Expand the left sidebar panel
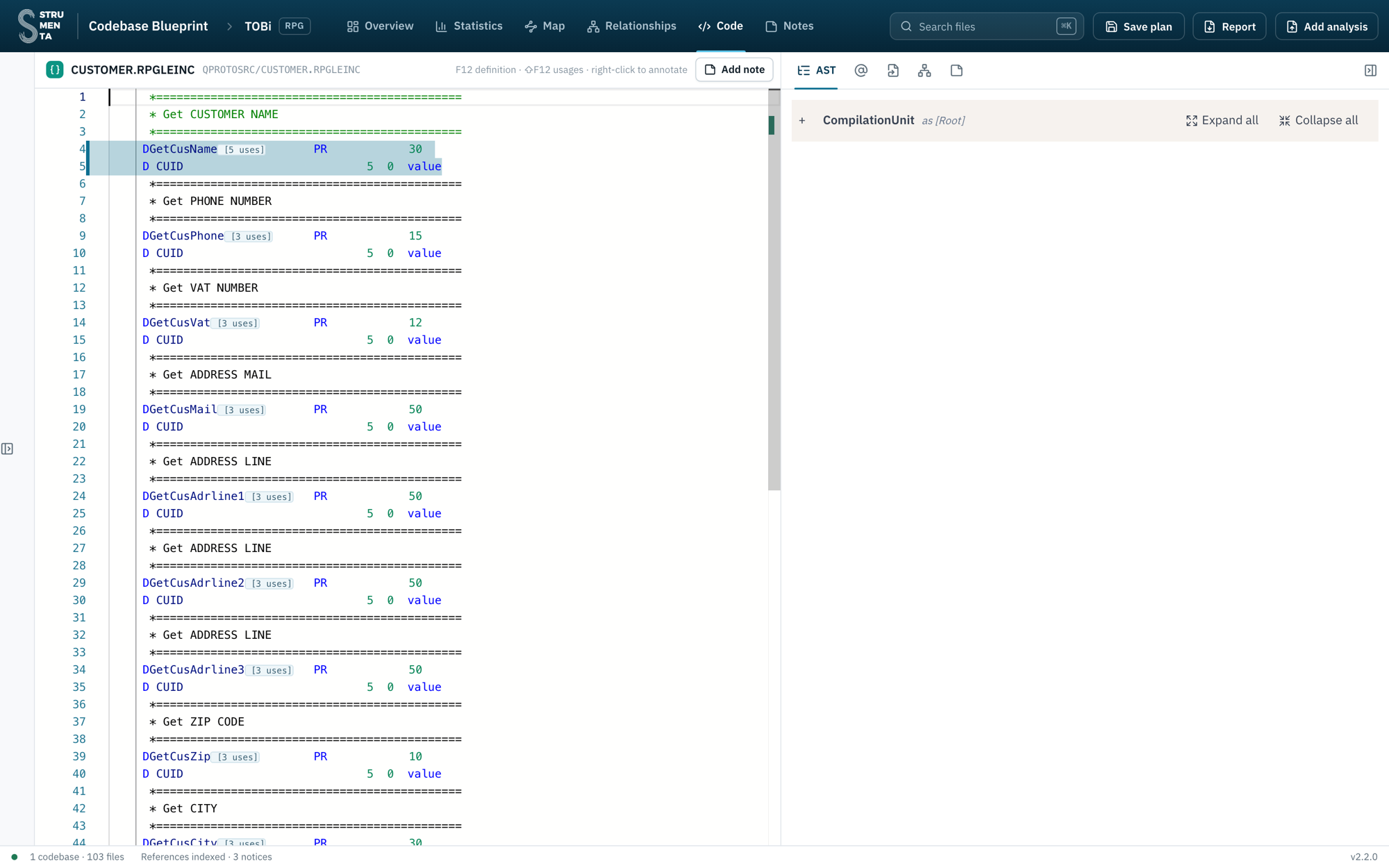1389x868 pixels. 7,449
